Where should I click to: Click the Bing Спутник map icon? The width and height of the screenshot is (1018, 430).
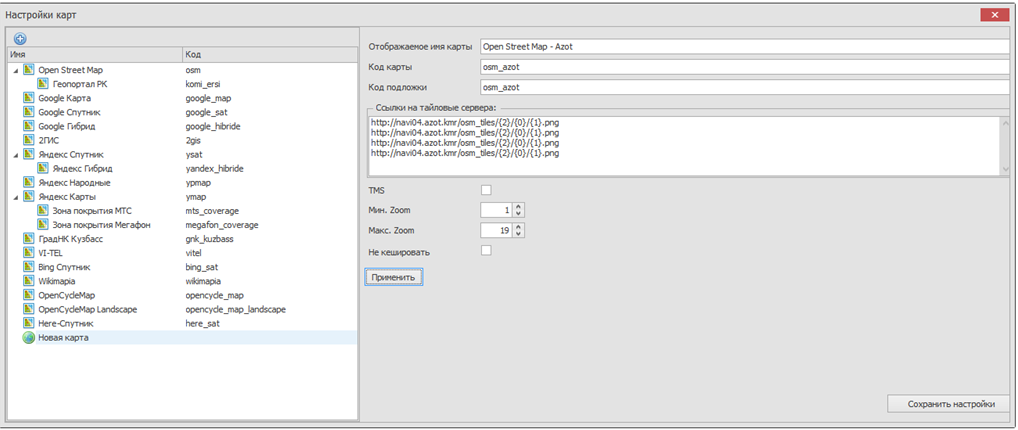(29, 268)
